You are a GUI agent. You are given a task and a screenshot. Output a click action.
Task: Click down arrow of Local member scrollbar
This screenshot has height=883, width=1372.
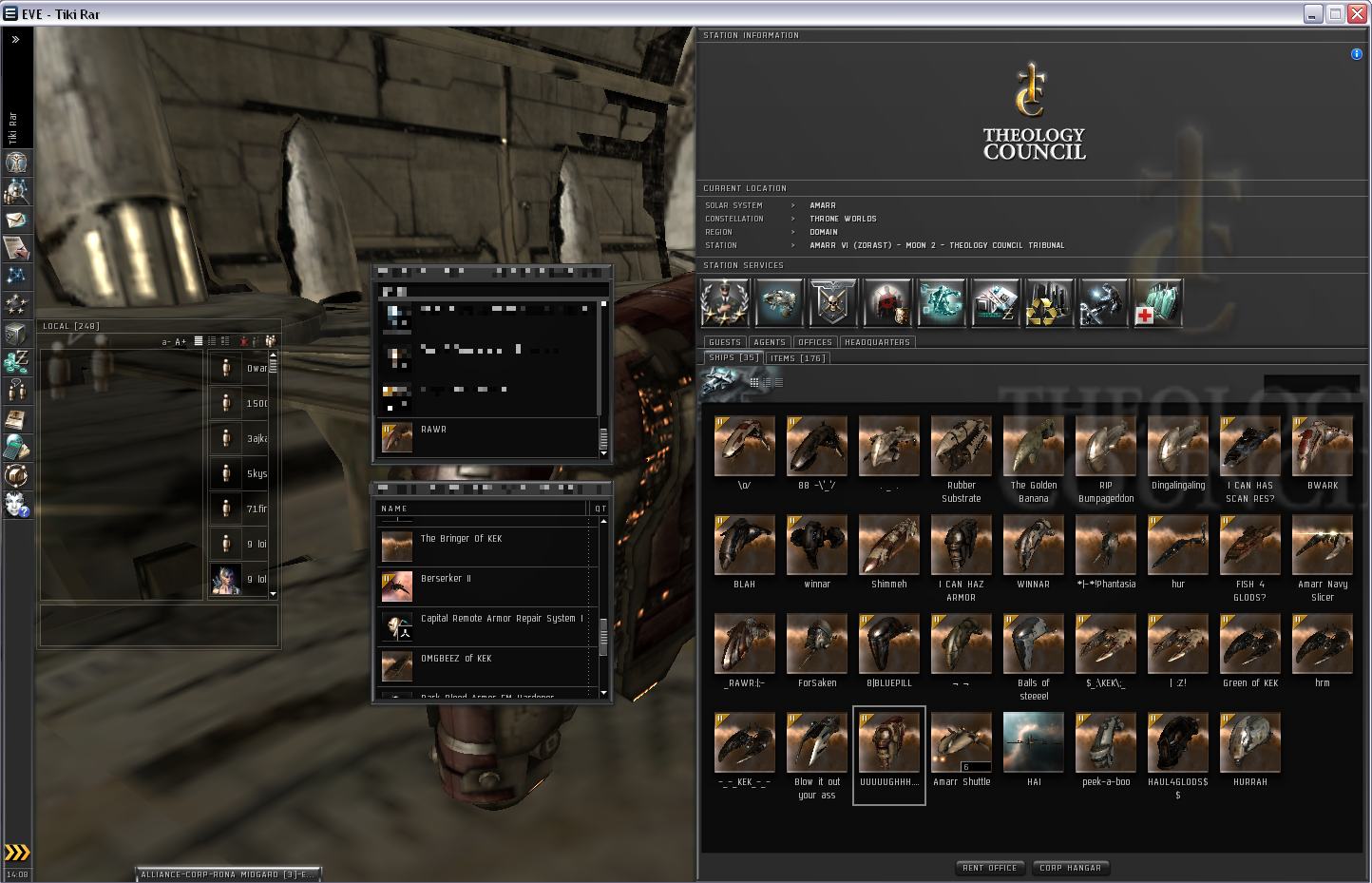[x=274, y=594]
